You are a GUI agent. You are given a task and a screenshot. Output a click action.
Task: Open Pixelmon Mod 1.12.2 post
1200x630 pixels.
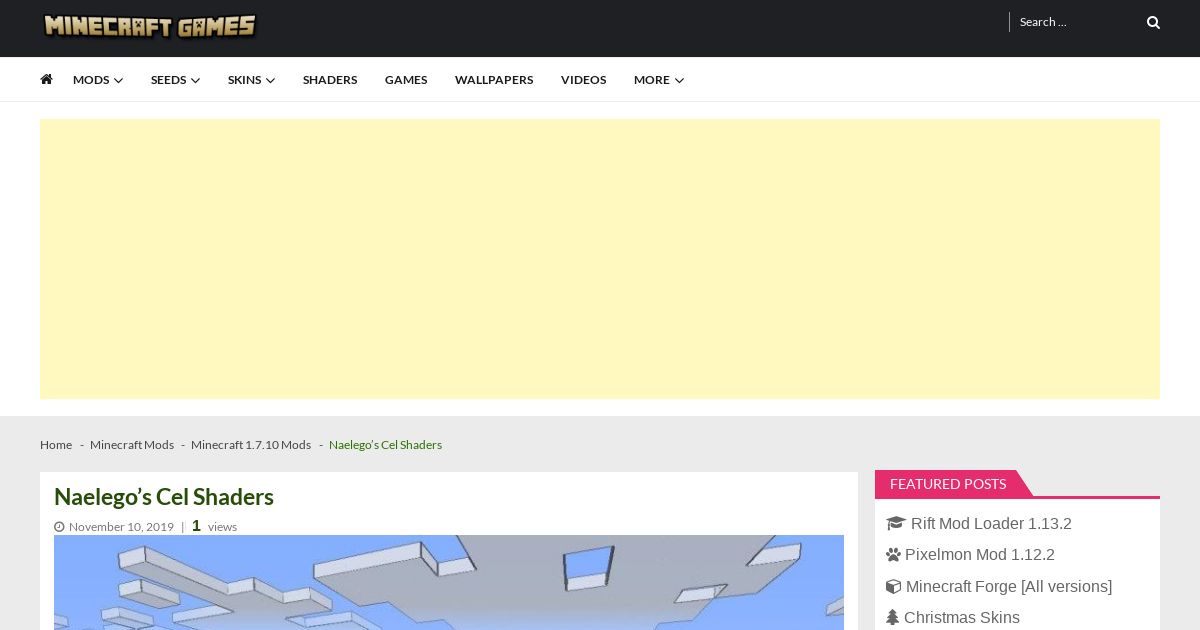tap(980, 555)
